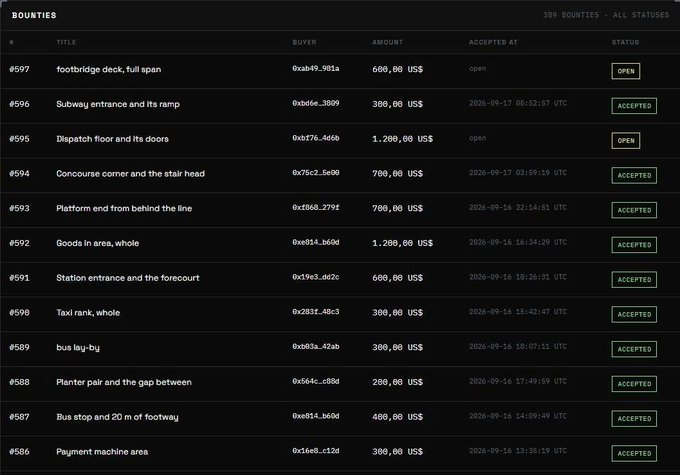The width and height of the screenshot is (680, 475).
Task: Sort by the STATUS column header
Action: point(625,42)
